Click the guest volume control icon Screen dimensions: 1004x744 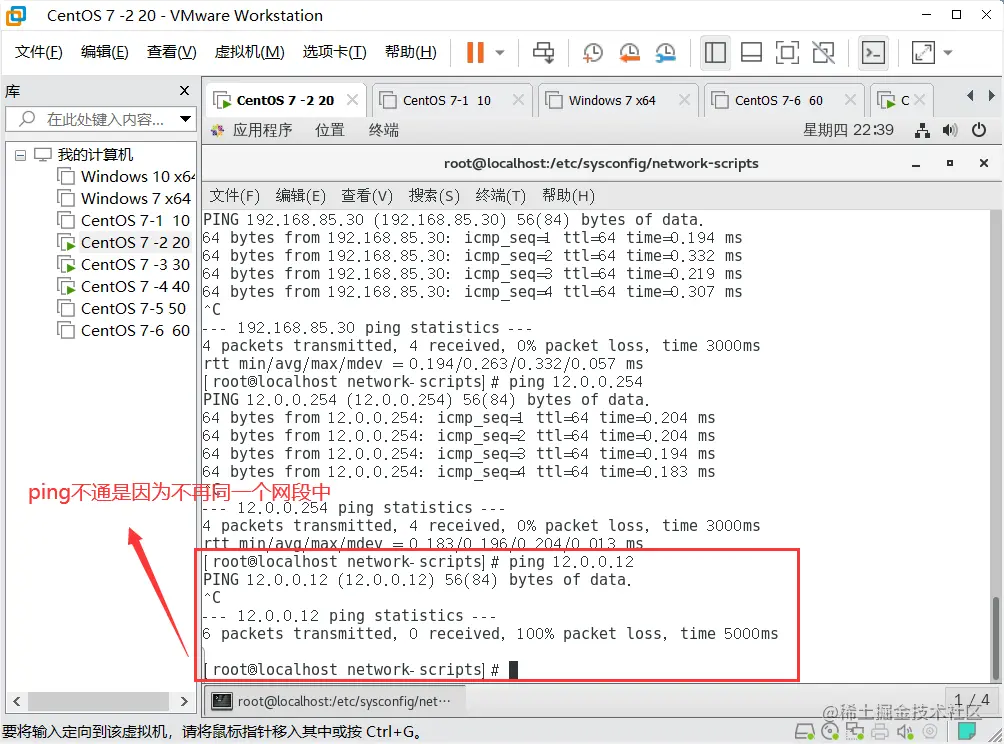(x=950, y=129)
